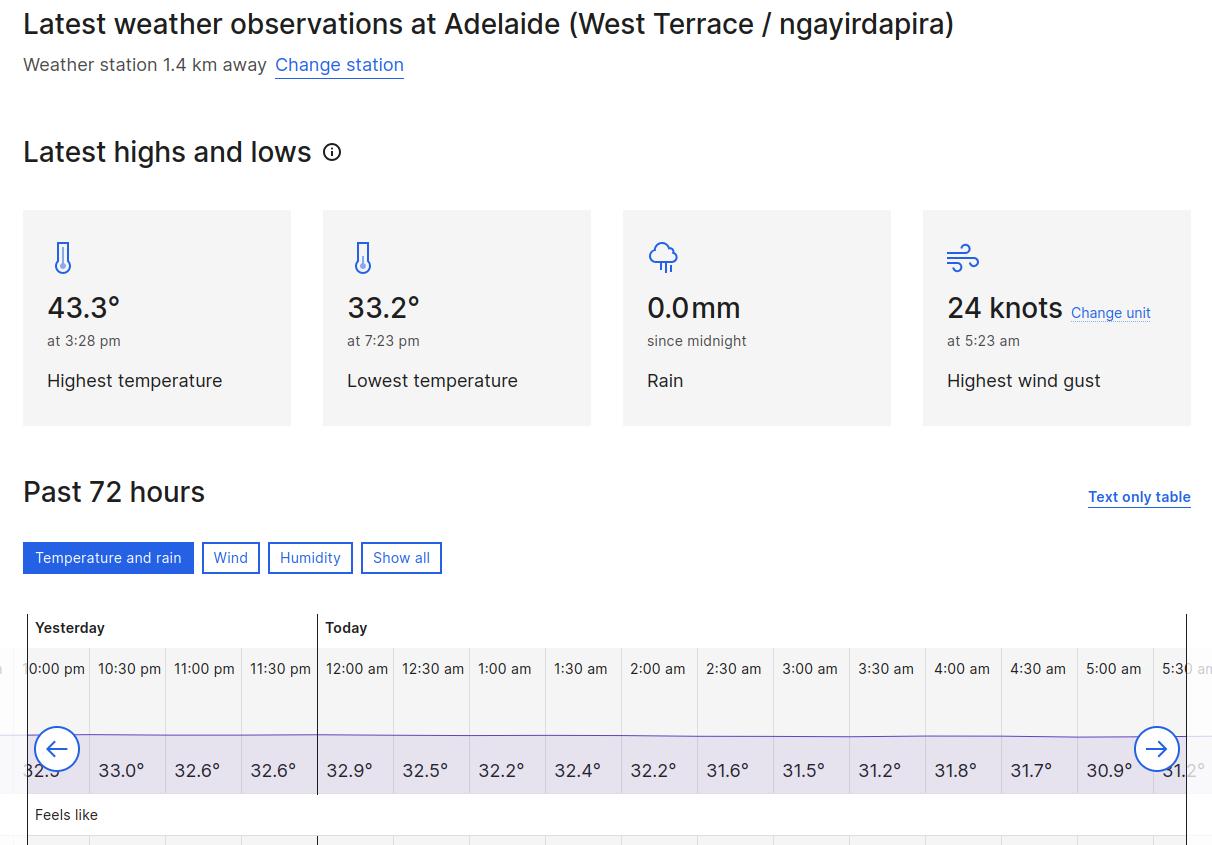Click the Past 72 hours heading
Viewport: 1212px width, 845px height.
pos(114,492)
